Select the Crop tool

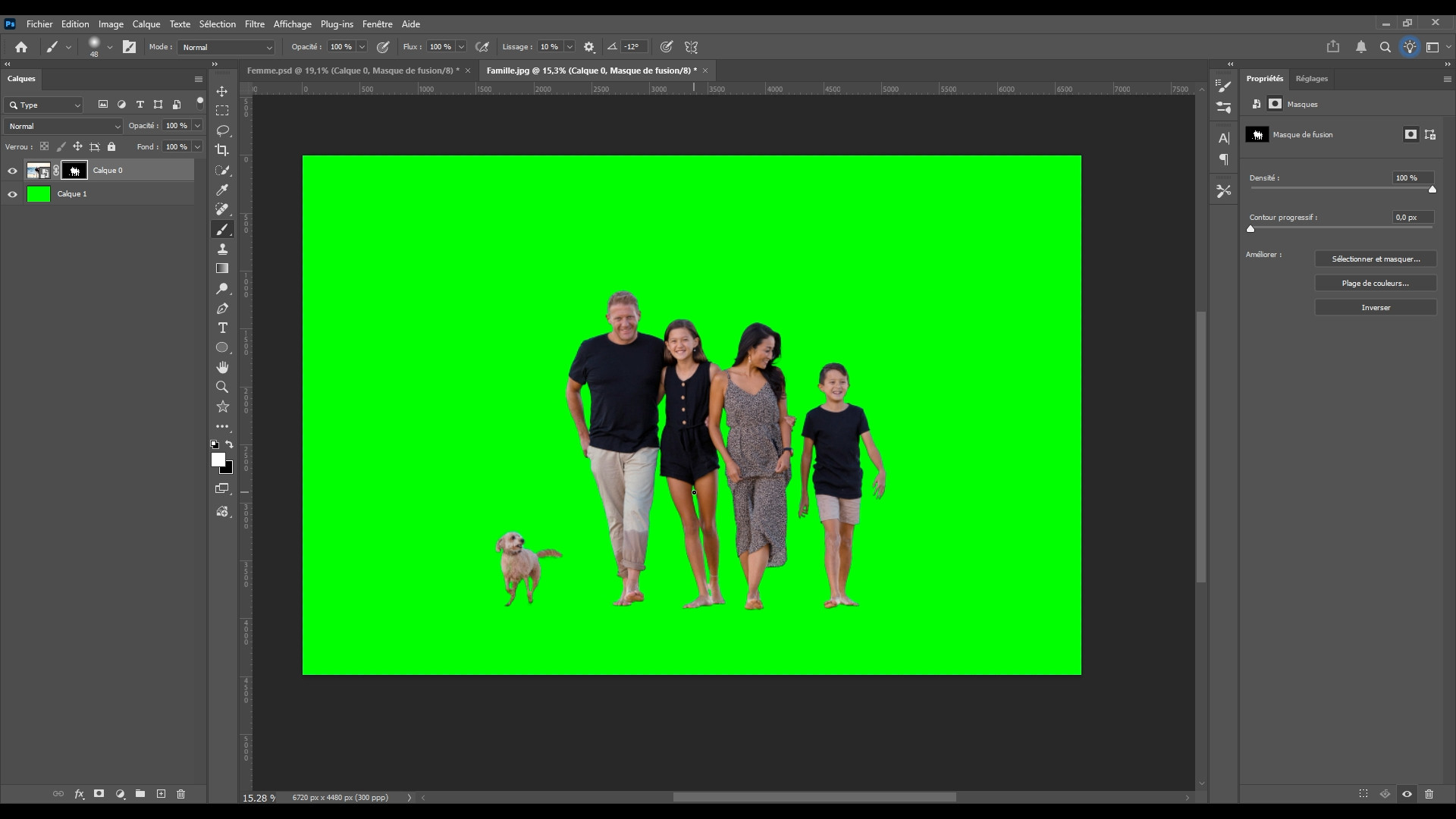point(222,150)
